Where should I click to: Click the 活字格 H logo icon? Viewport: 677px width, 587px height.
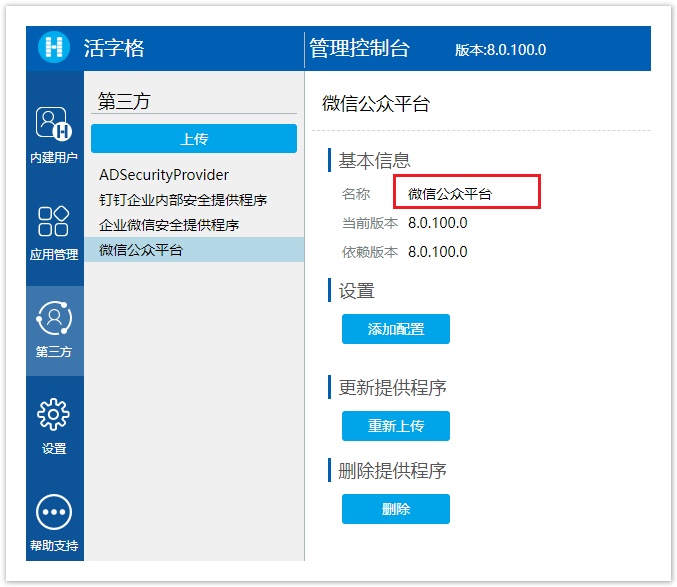[54, 47]
